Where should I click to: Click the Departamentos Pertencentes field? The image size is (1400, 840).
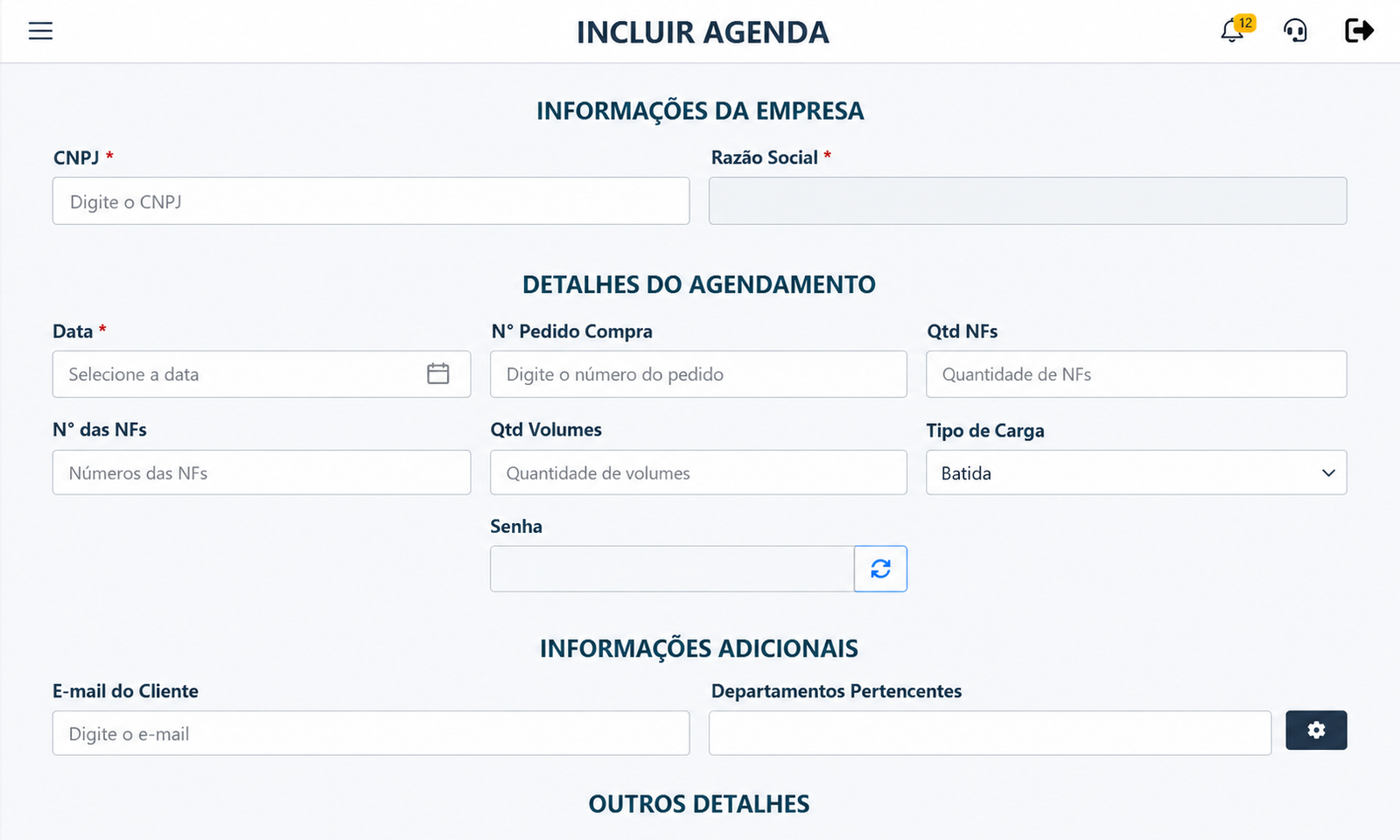990,733
